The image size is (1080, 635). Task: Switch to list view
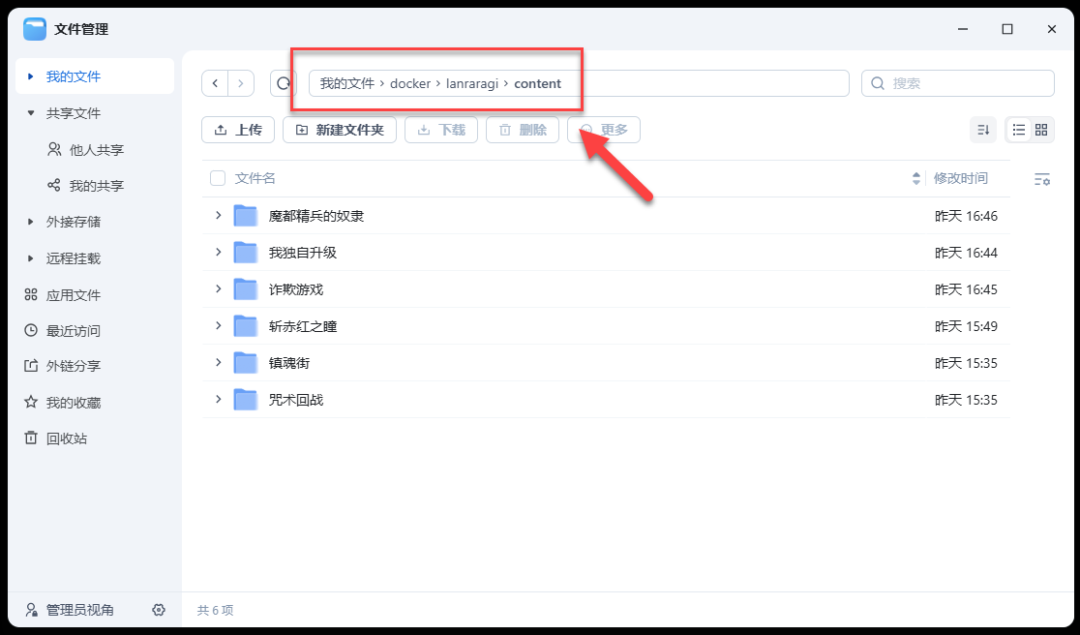point(1019,129)
